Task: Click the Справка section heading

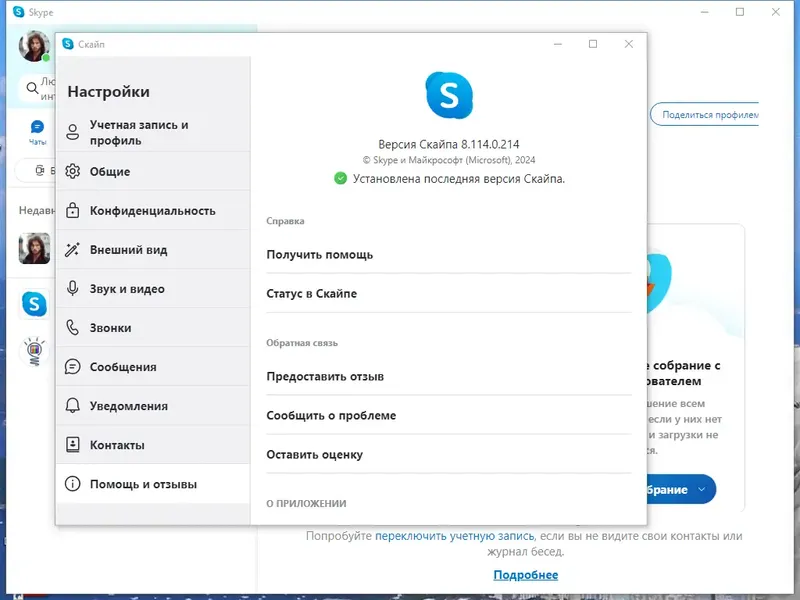Action: 285,221
